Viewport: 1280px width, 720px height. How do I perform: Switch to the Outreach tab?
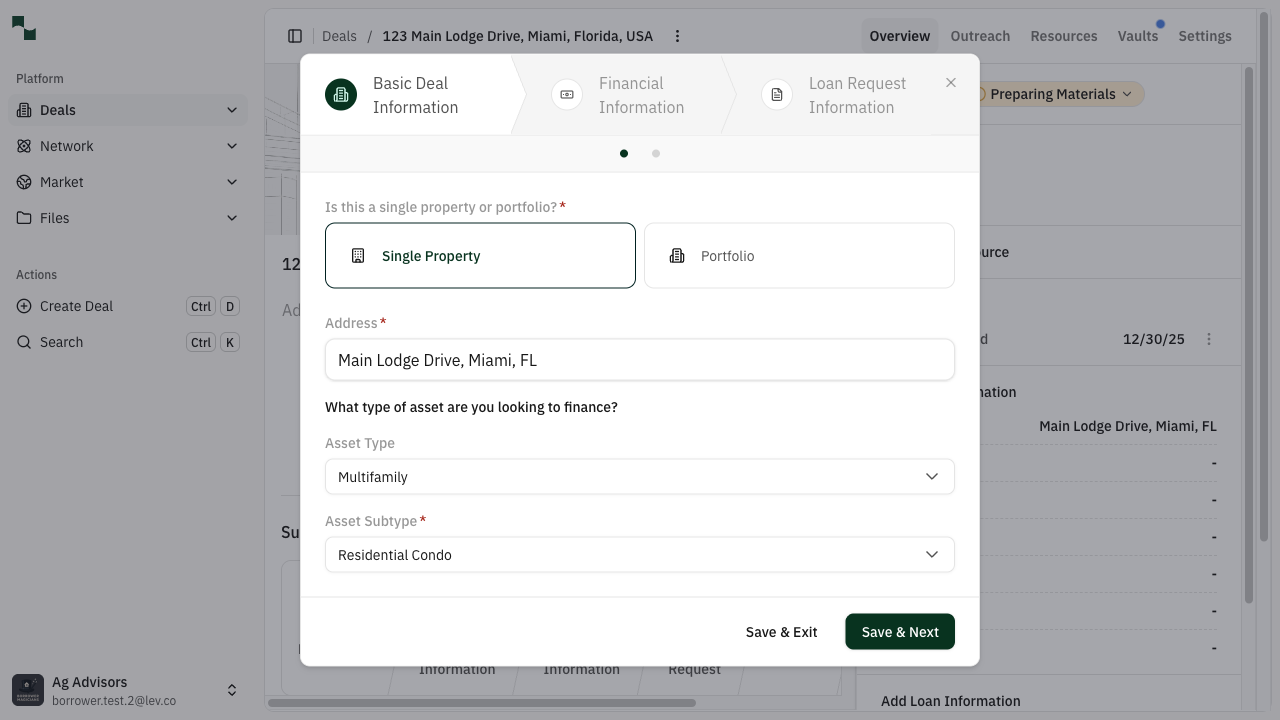pyautogui.click(x=979, y=35)
